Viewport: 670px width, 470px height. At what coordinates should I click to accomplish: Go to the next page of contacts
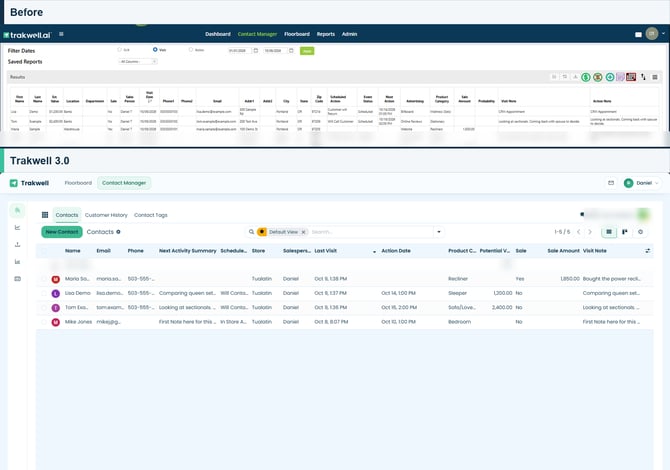590,232
